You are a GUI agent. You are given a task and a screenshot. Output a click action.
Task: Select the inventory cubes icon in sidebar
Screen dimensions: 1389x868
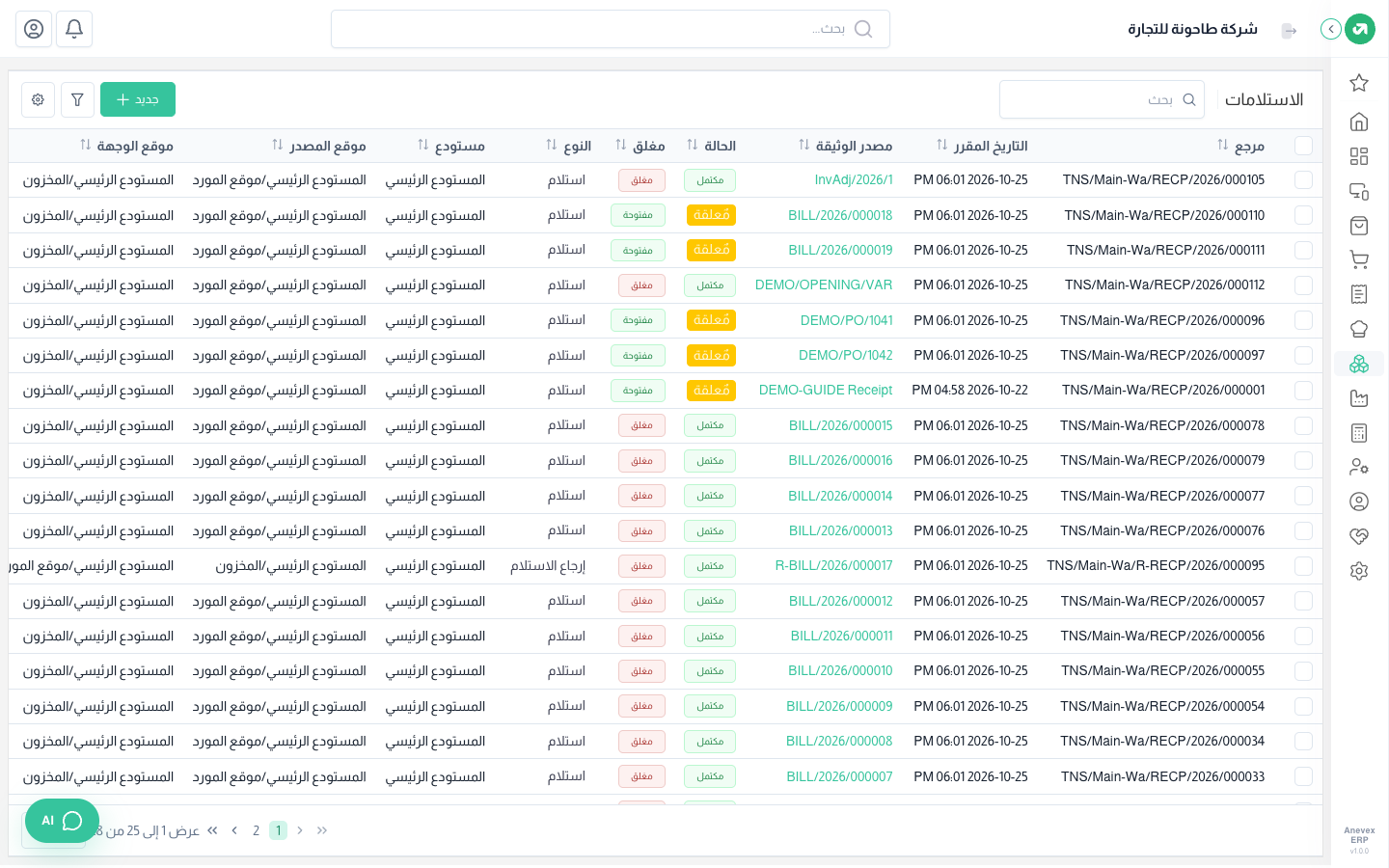point(1359,364)
